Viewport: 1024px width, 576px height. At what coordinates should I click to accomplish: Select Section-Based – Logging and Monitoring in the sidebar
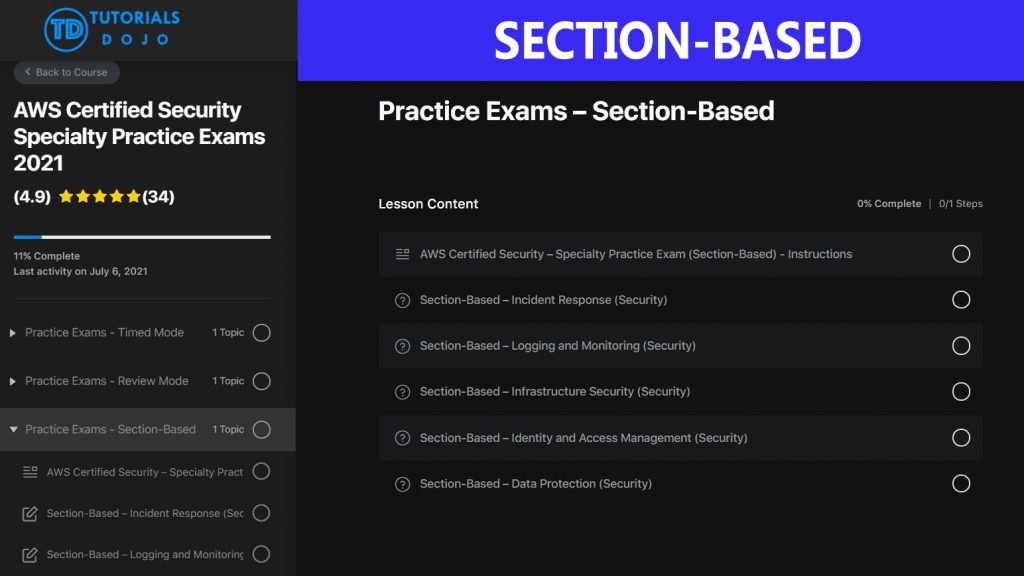(x=140, y=554)
